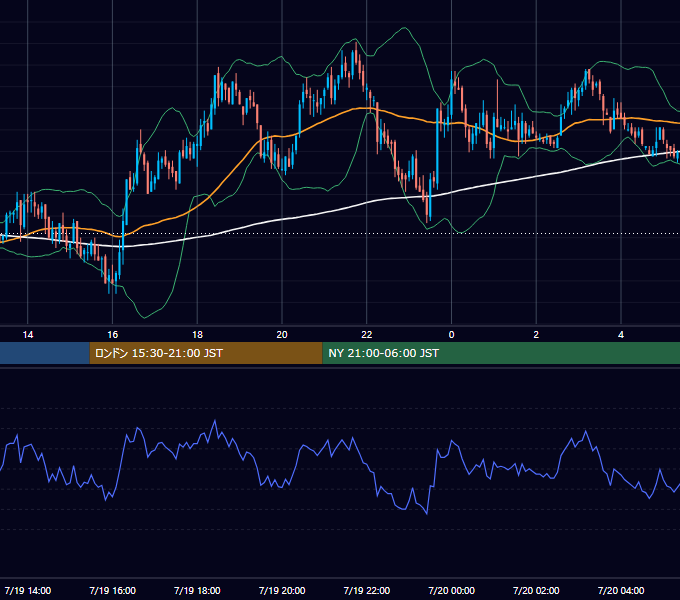Click the 7/20 02:00 date label
680x600 pixels.
(x=536, y=590)
